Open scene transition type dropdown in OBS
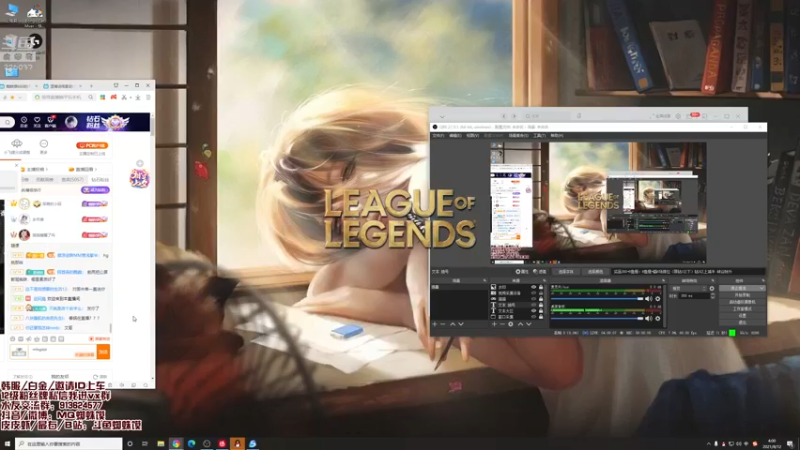 click(689, 288)
